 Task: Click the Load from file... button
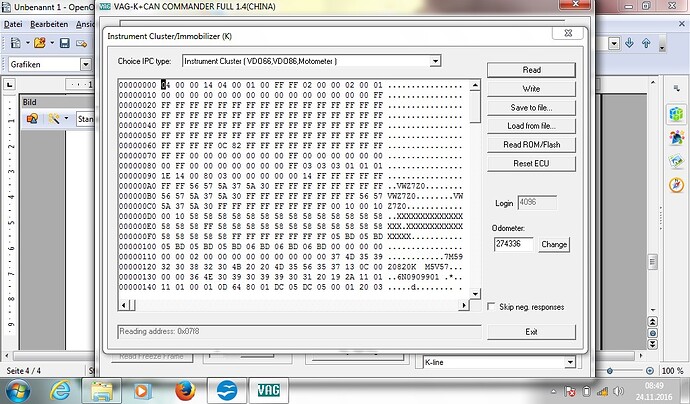(531, 126)
